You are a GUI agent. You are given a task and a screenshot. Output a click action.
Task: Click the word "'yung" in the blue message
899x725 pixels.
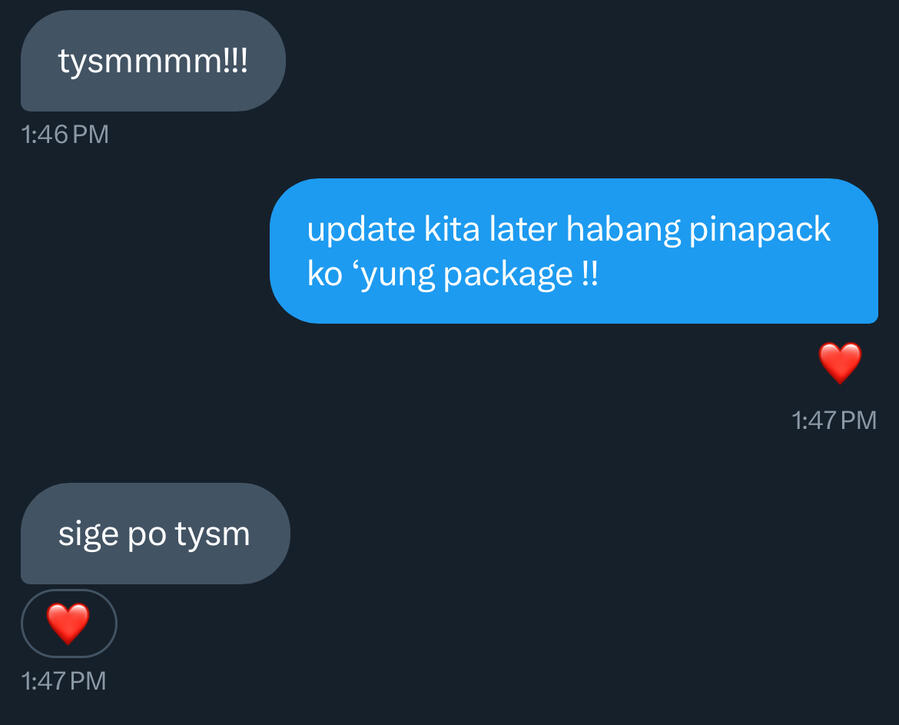coord(396,275)
